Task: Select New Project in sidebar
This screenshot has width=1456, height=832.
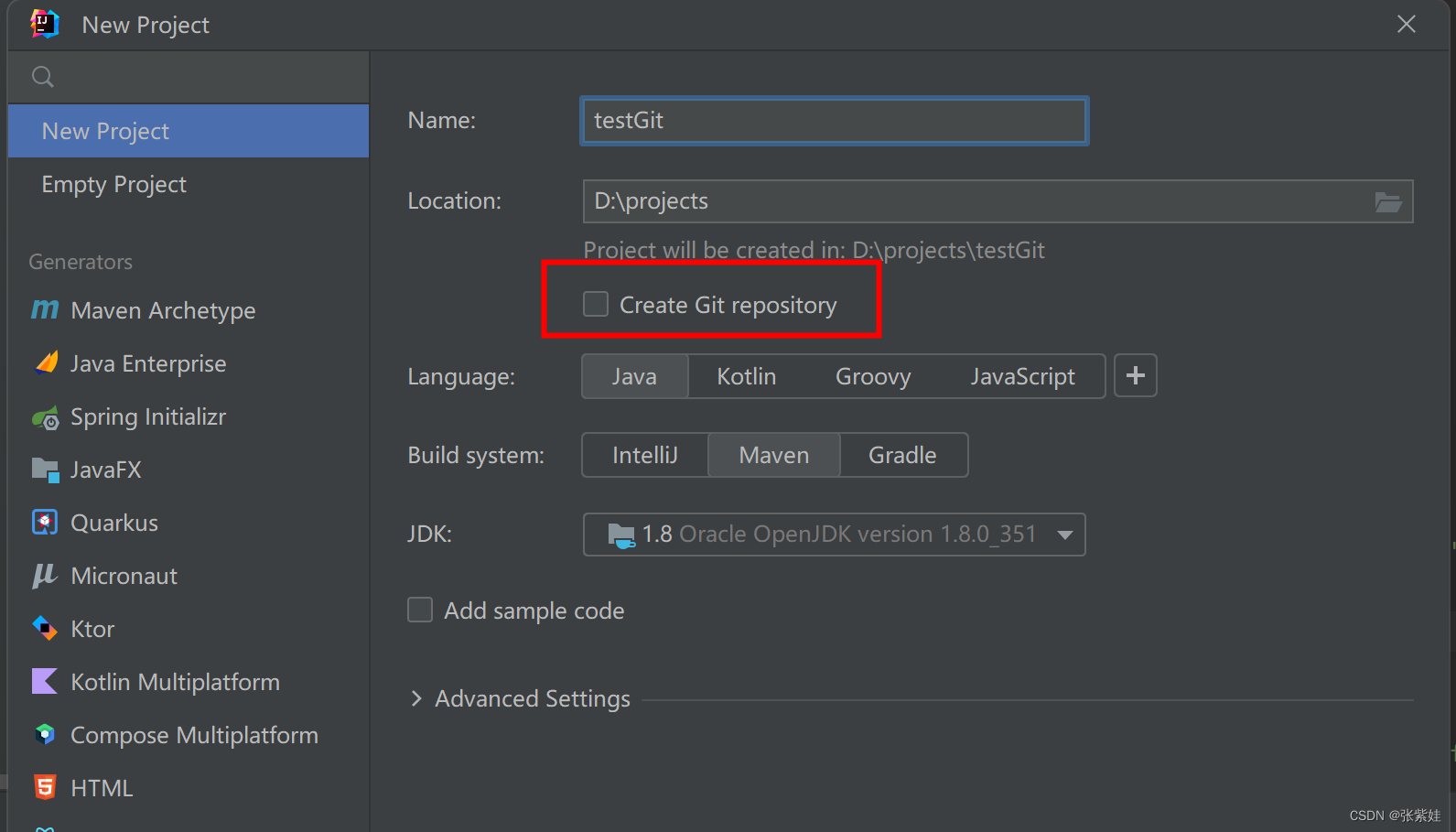Action: tap(189, 131)
